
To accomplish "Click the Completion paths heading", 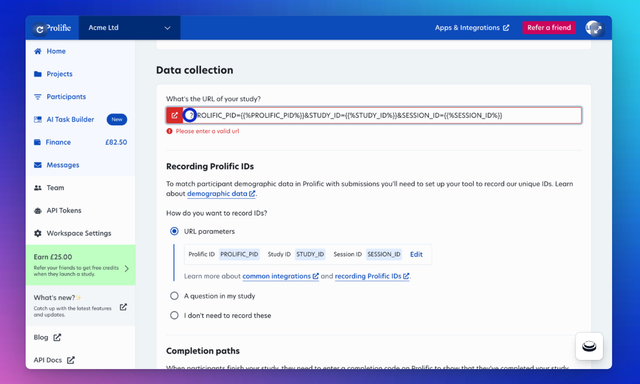I will click(203, 351).
